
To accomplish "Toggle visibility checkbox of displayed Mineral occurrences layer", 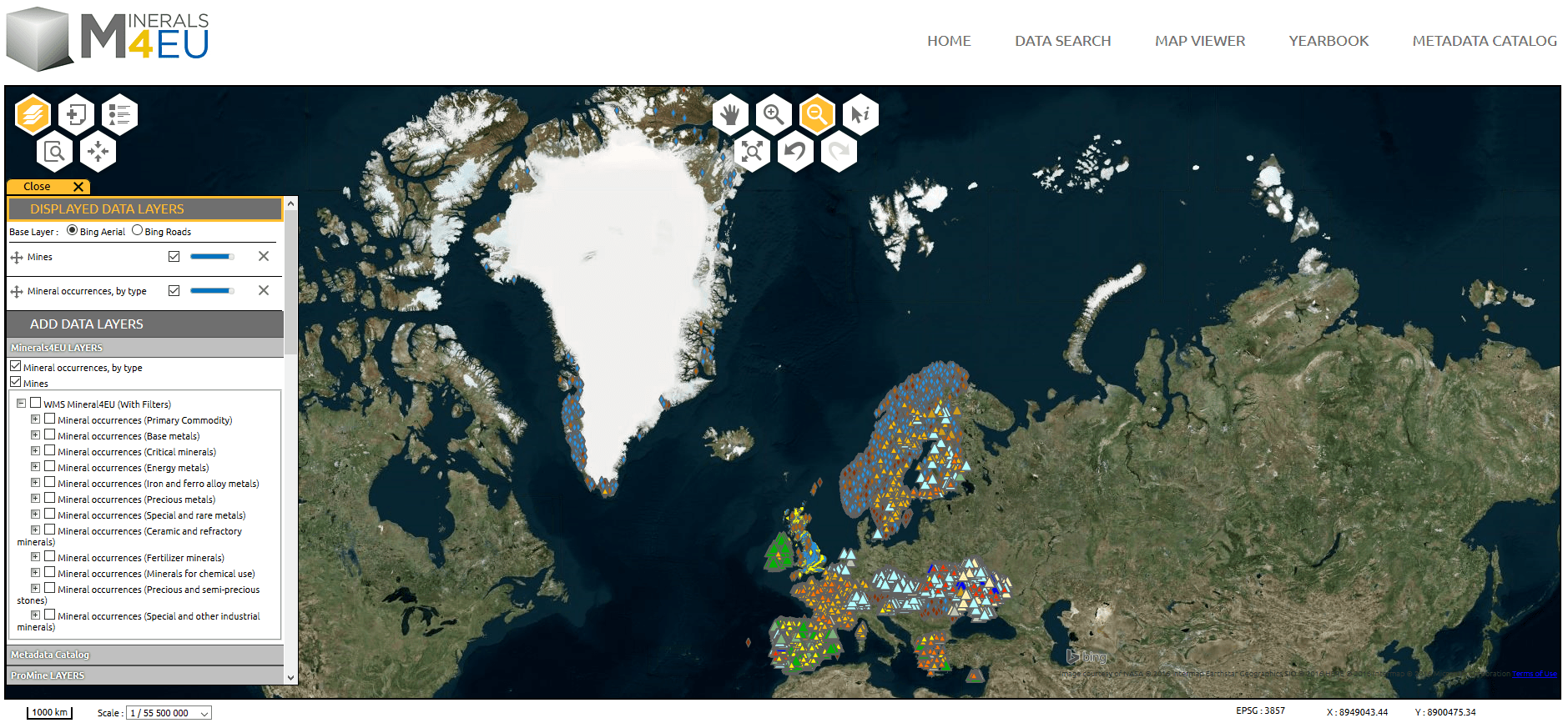I will (x=174, y=290).
